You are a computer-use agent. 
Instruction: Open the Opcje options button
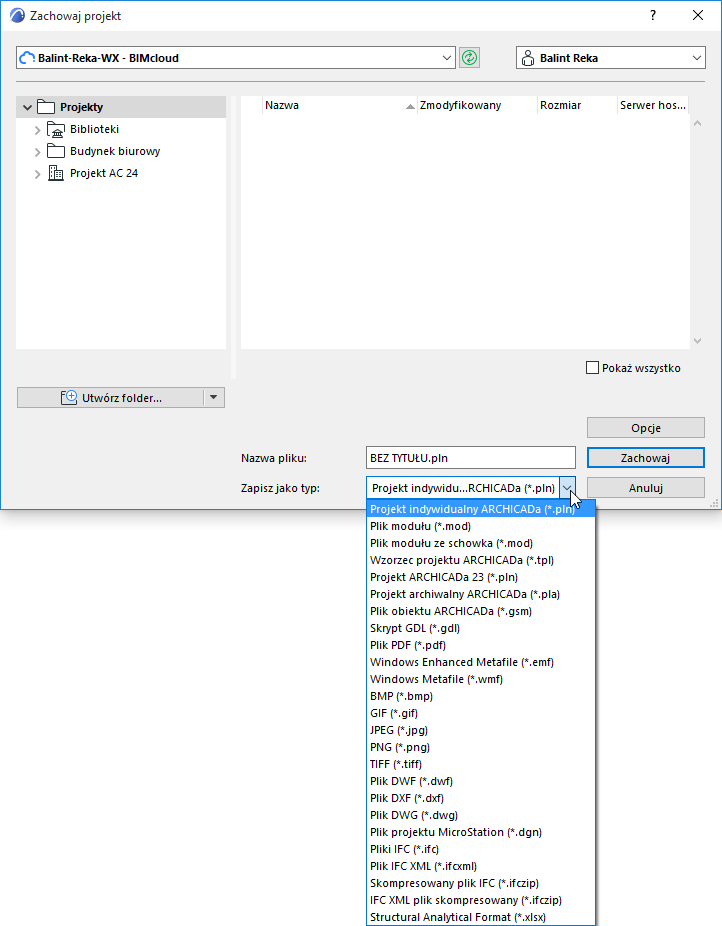click(645, 428)
